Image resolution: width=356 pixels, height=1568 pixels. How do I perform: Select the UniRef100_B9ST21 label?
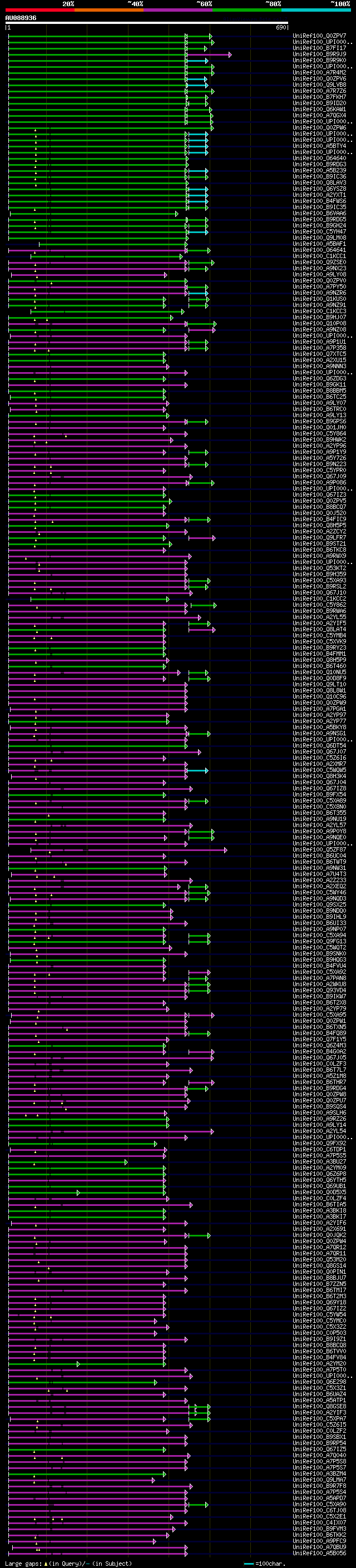pos(319,543)
